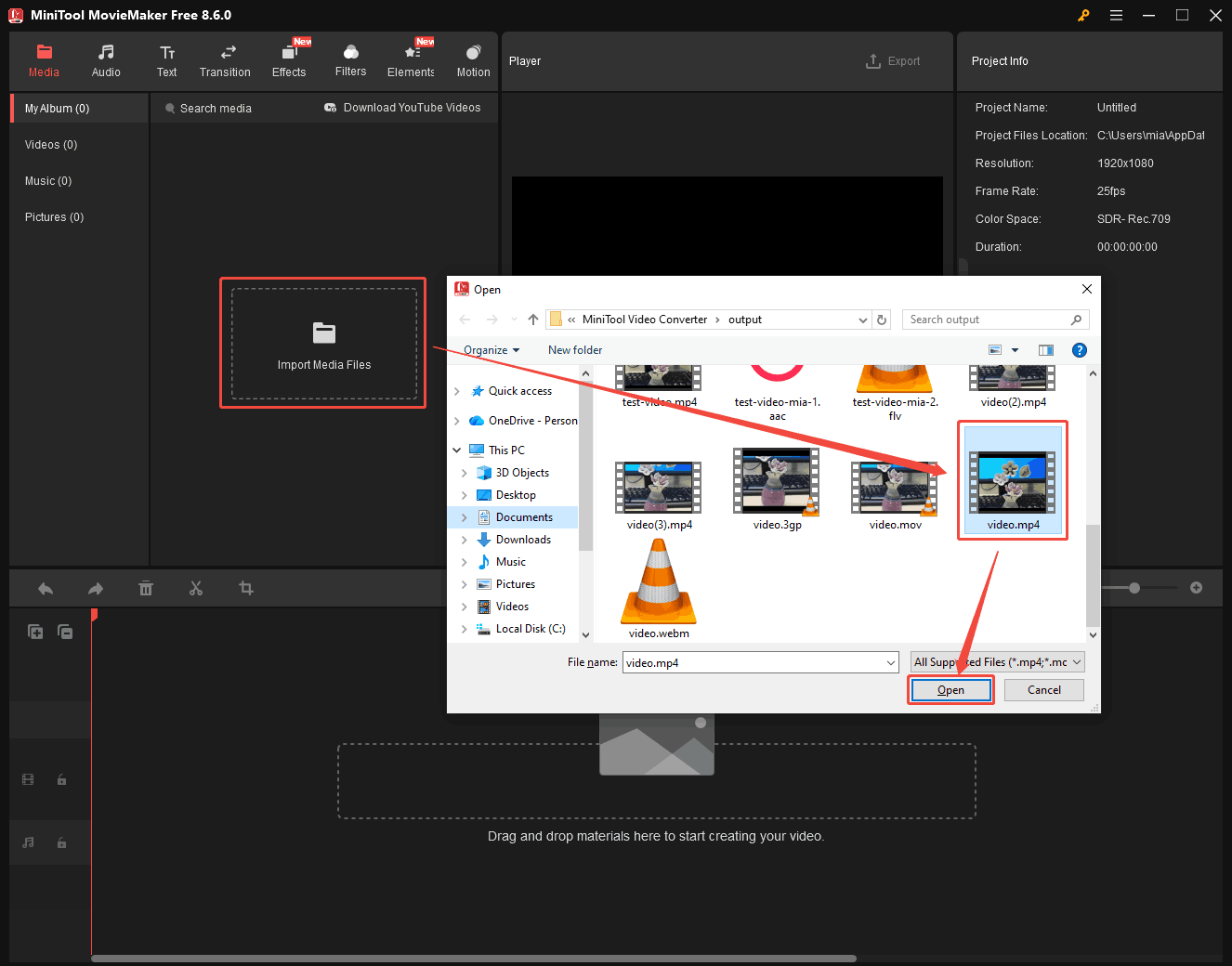Select My Album (0) category
This screenshot has width=1232, height=966.
[80, 109]
